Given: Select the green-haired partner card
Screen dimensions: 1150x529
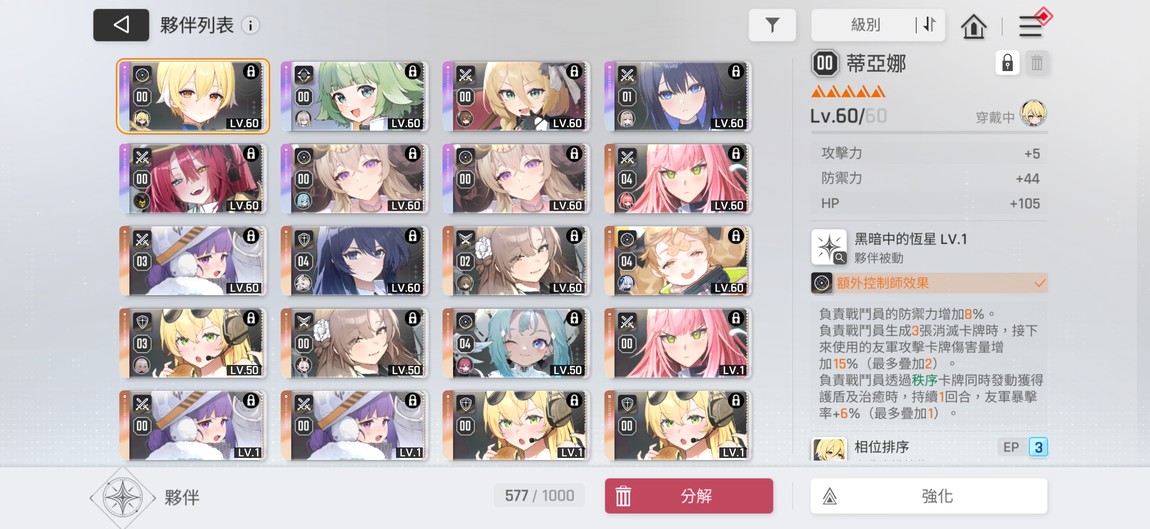Looking at the screenshot, I should coord(355,96).
